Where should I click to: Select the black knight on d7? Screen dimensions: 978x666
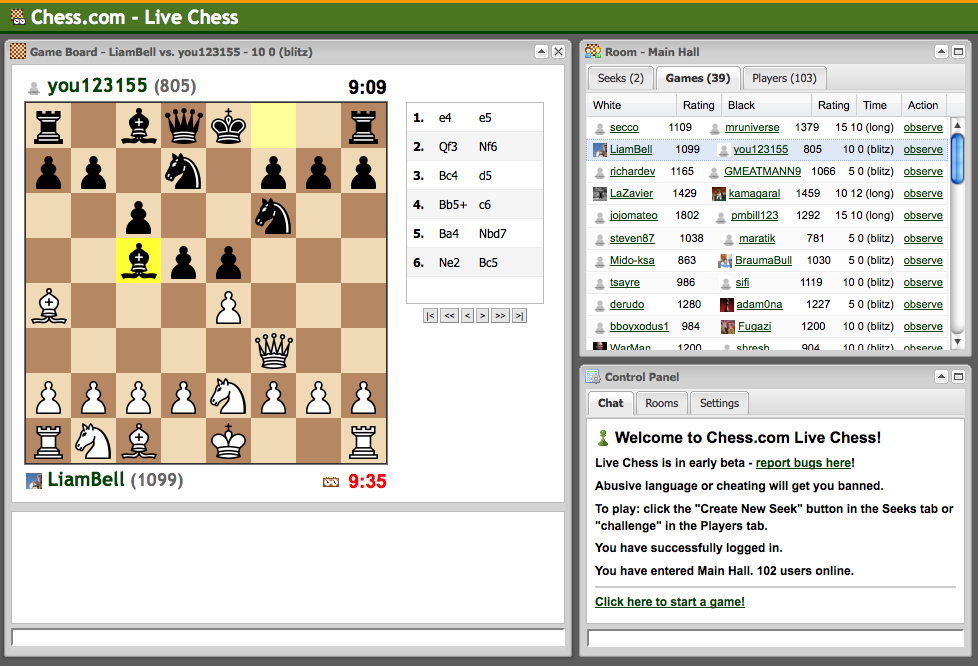click(x=183, y=171)
